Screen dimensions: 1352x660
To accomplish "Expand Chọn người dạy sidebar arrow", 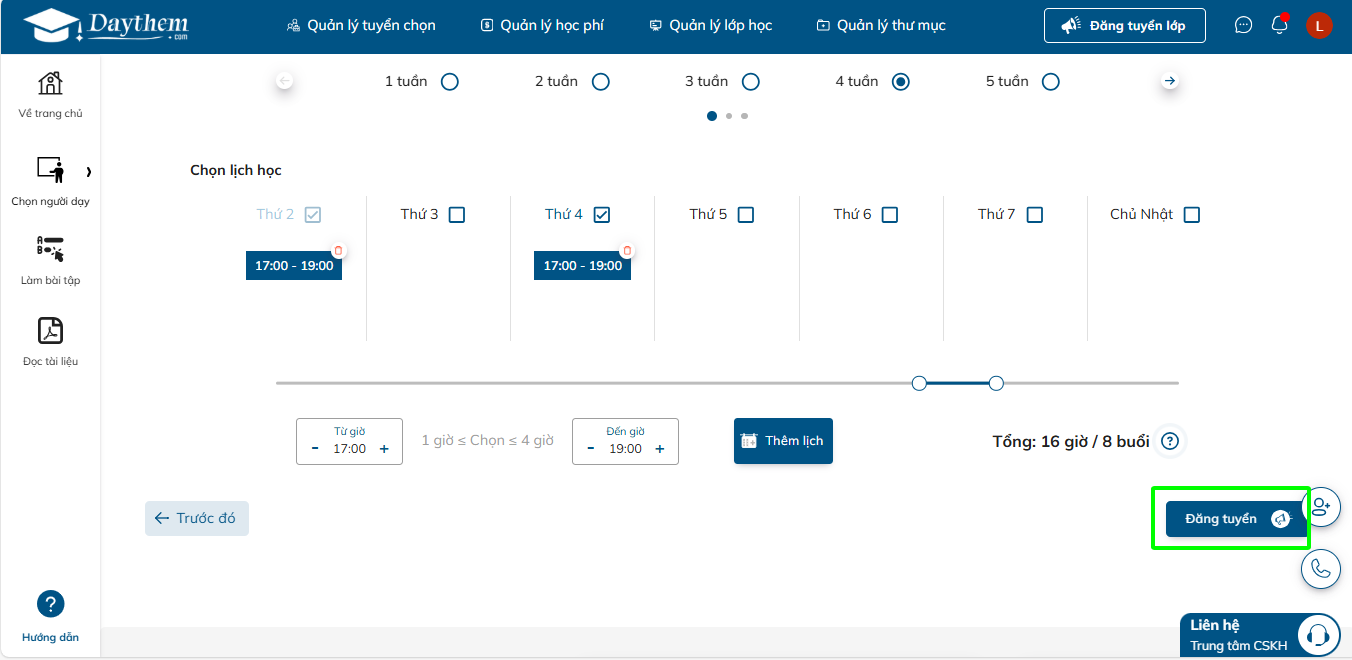I will coord(89,172).
